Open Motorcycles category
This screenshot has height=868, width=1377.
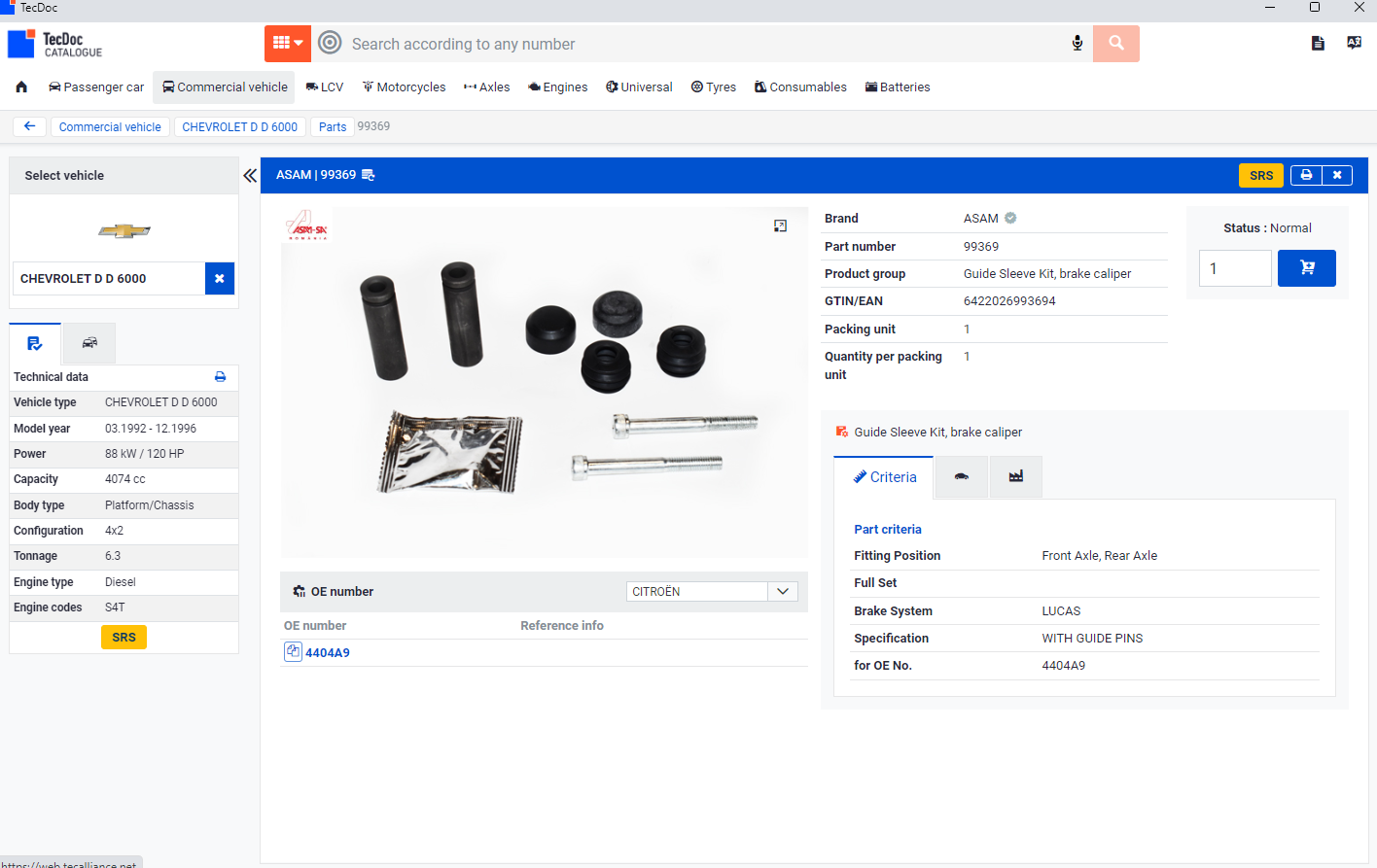[404, 87]
